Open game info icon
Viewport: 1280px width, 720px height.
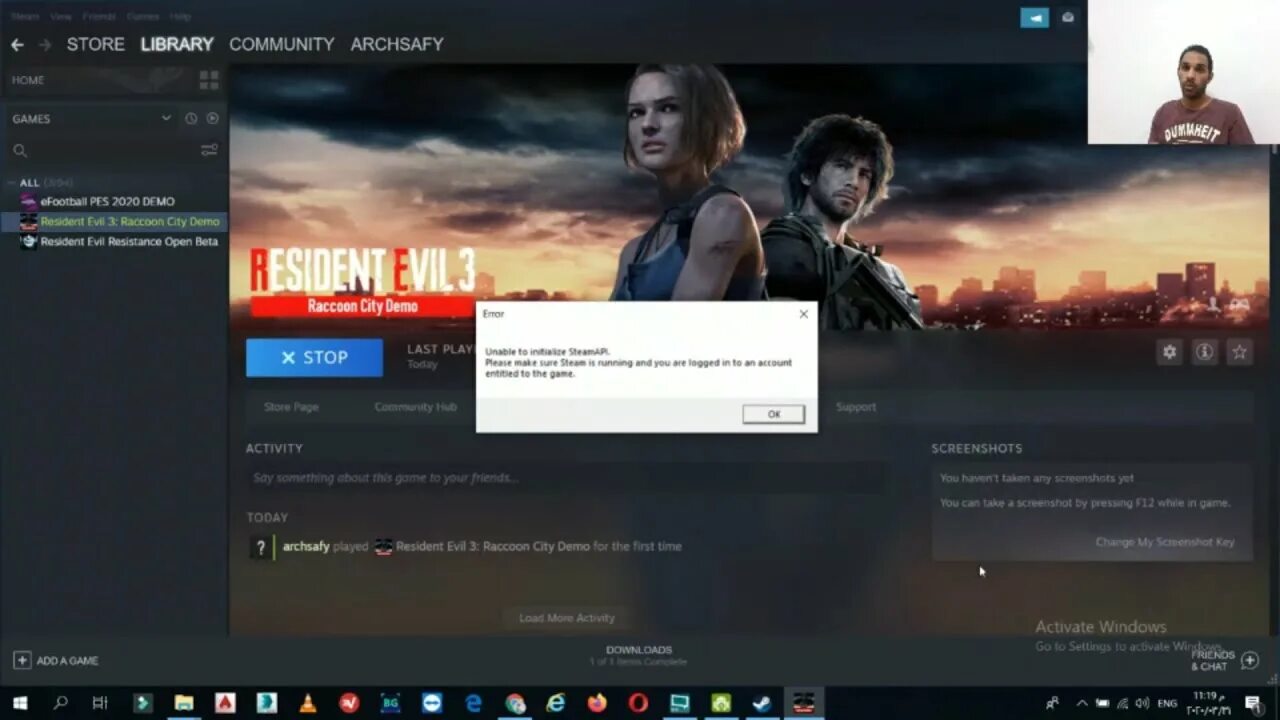(1204, 352)
